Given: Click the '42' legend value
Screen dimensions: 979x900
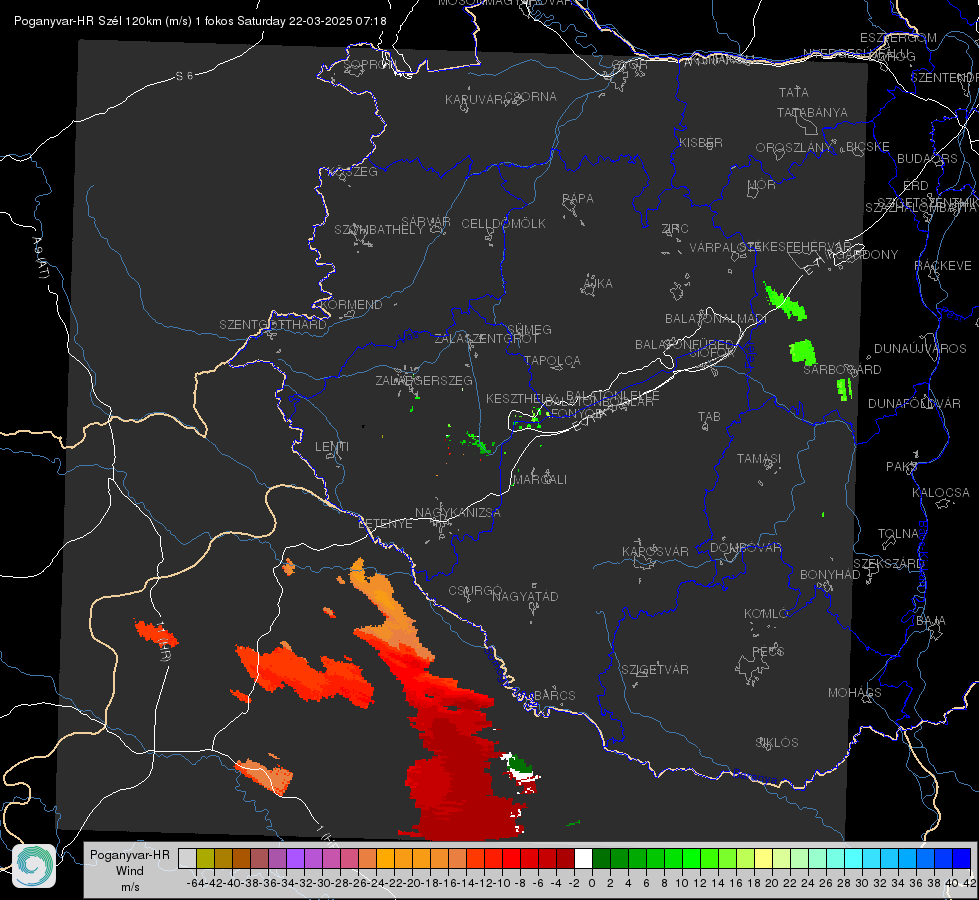Looking at the screenshot, I should [x=970, y=883].
